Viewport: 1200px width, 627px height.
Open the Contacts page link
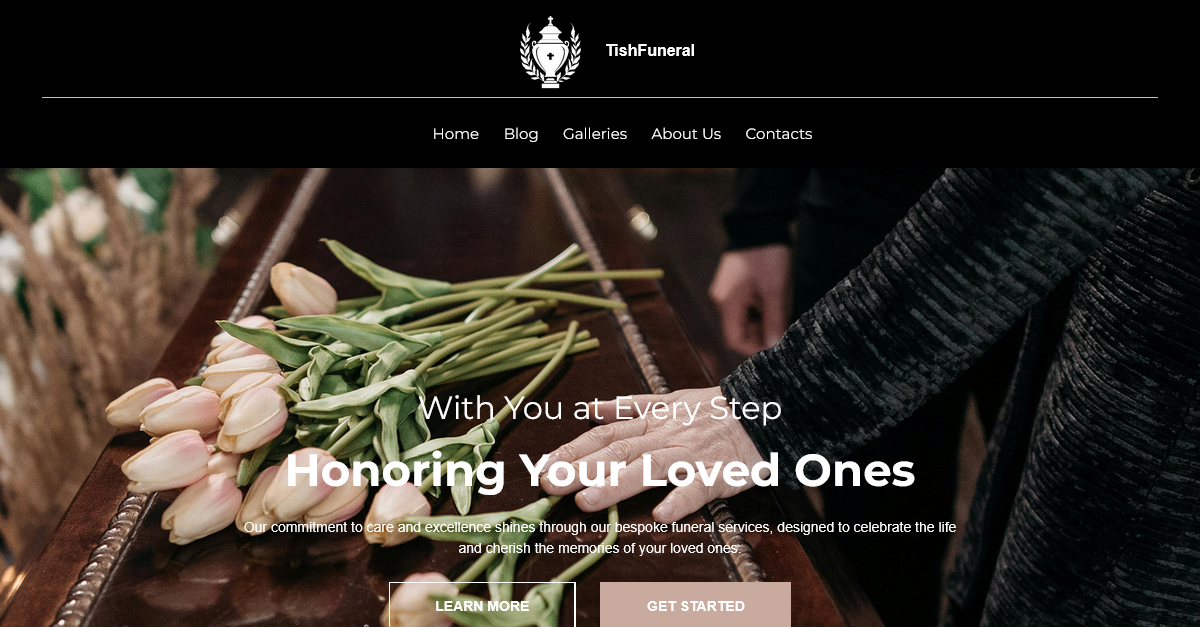[x=779, y=134]
